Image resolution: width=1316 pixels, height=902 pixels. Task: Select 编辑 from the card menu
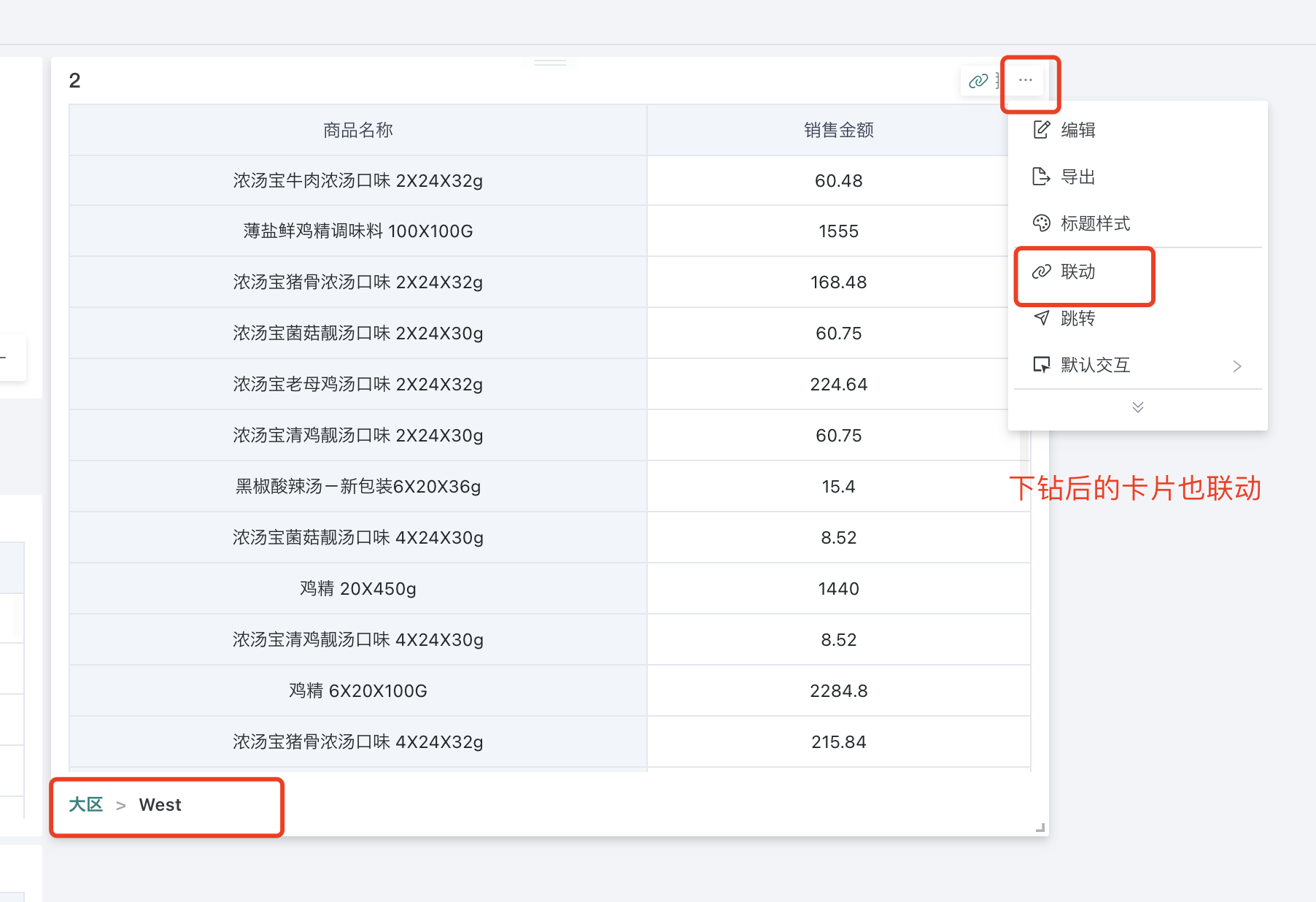pyautogui.click(x=1137, y=130)
